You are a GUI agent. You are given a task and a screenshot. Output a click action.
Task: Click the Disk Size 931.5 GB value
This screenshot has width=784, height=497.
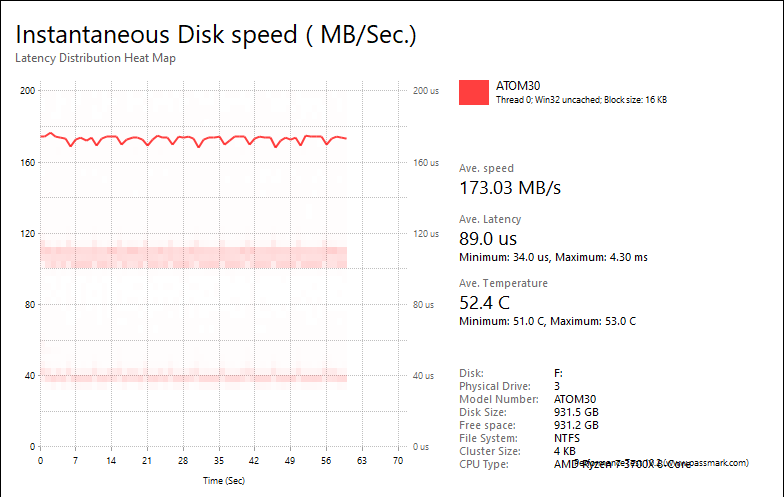(x=576, y=412)
